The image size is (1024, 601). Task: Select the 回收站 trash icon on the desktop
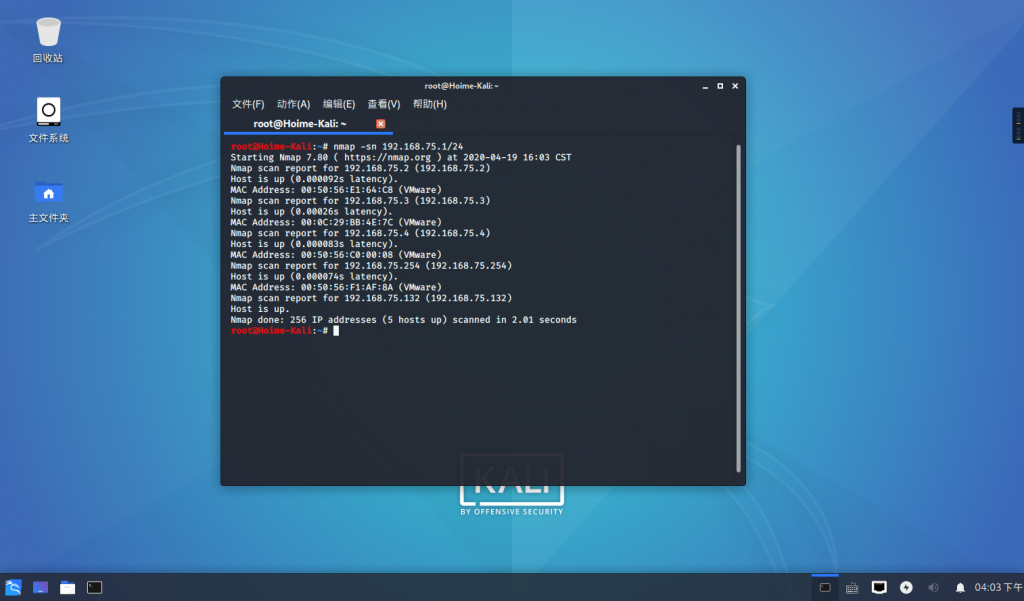pos(48,40)
